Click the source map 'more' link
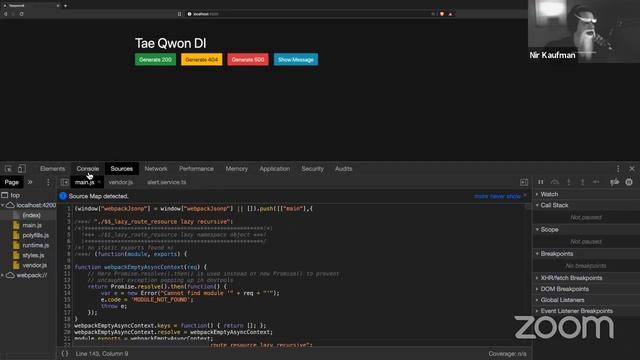 click(x=481, y=196)
